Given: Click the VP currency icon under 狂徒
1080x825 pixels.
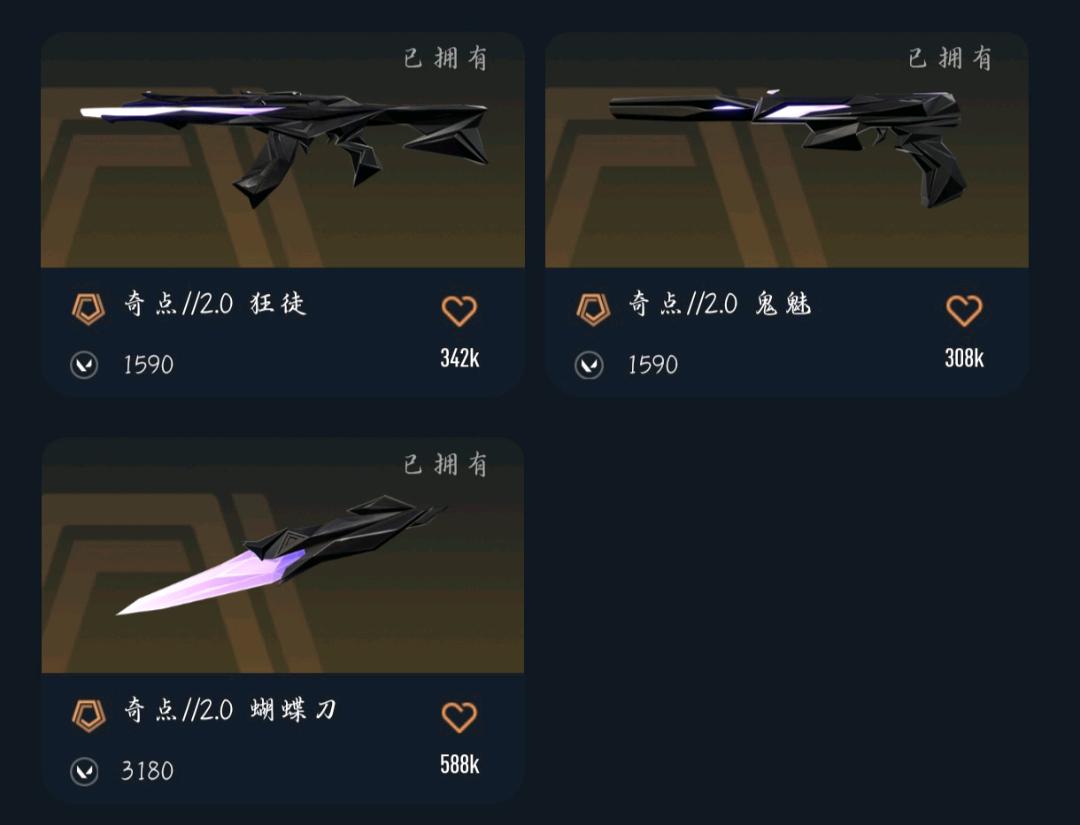Looking at the screenshot, I should pyautogui.click(x=85, y=365).
